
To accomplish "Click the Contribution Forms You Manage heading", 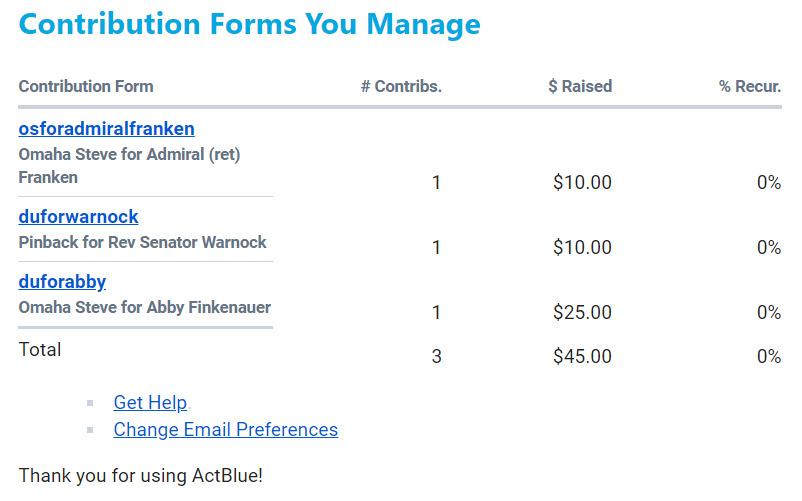I will [249, 24].
